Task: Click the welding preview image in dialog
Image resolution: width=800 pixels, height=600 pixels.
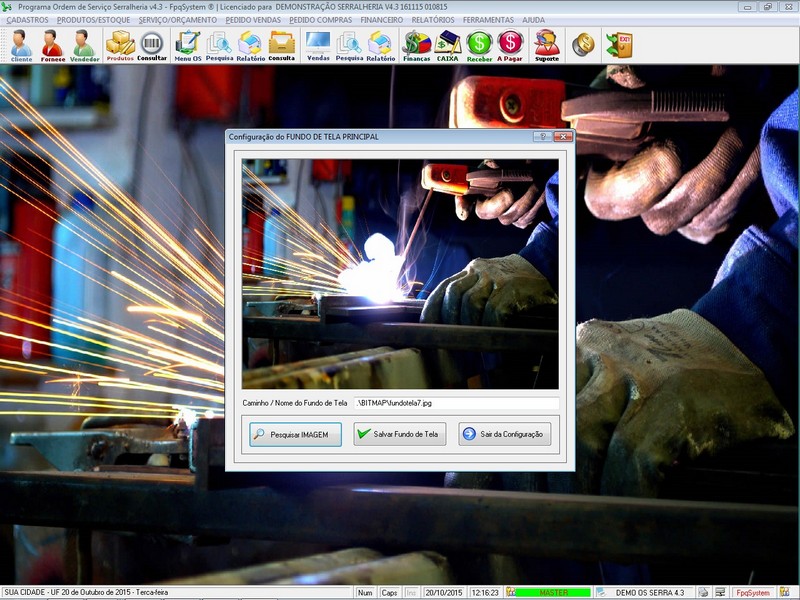Action: pyautogui.click(x=400, y=274)
